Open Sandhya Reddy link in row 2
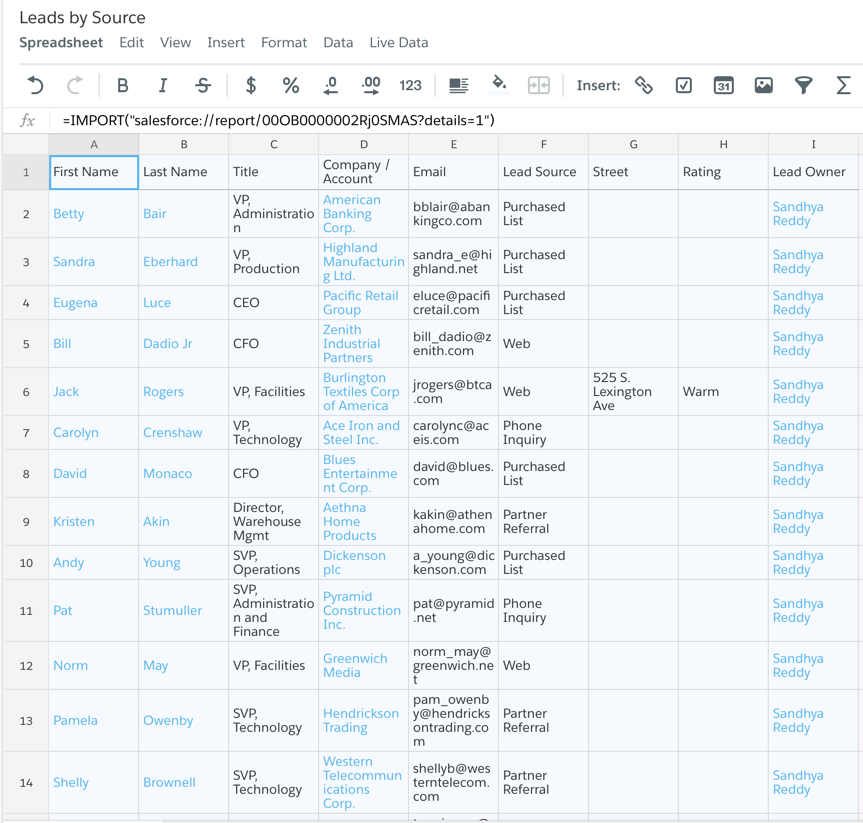 [x=798, y=214]
